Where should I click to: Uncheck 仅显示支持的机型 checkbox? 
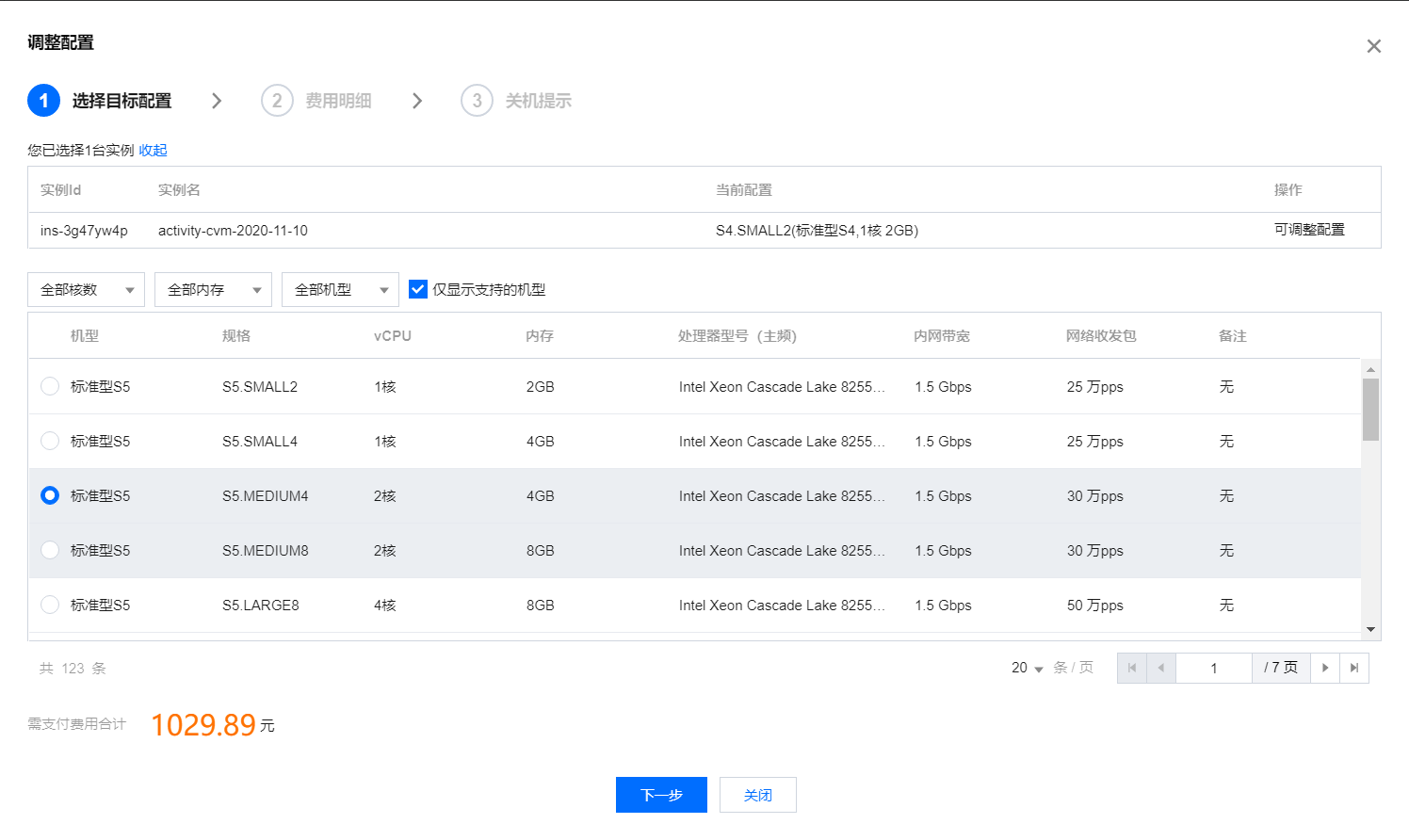(418, 289)
